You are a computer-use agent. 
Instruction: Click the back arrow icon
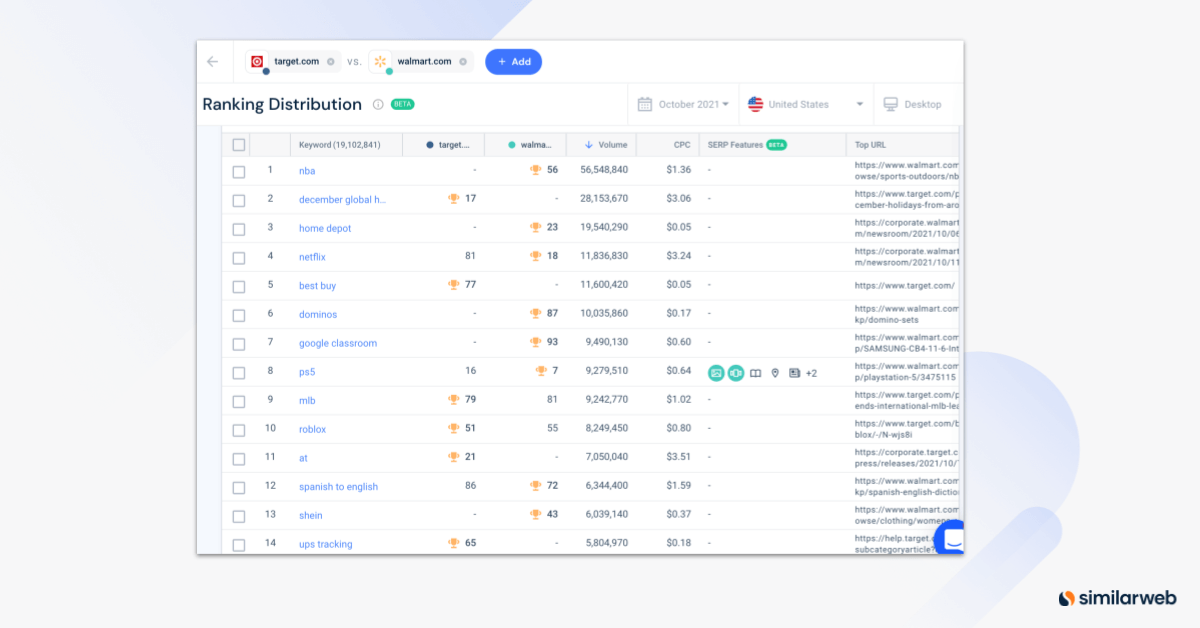click(x=212, y=62)
